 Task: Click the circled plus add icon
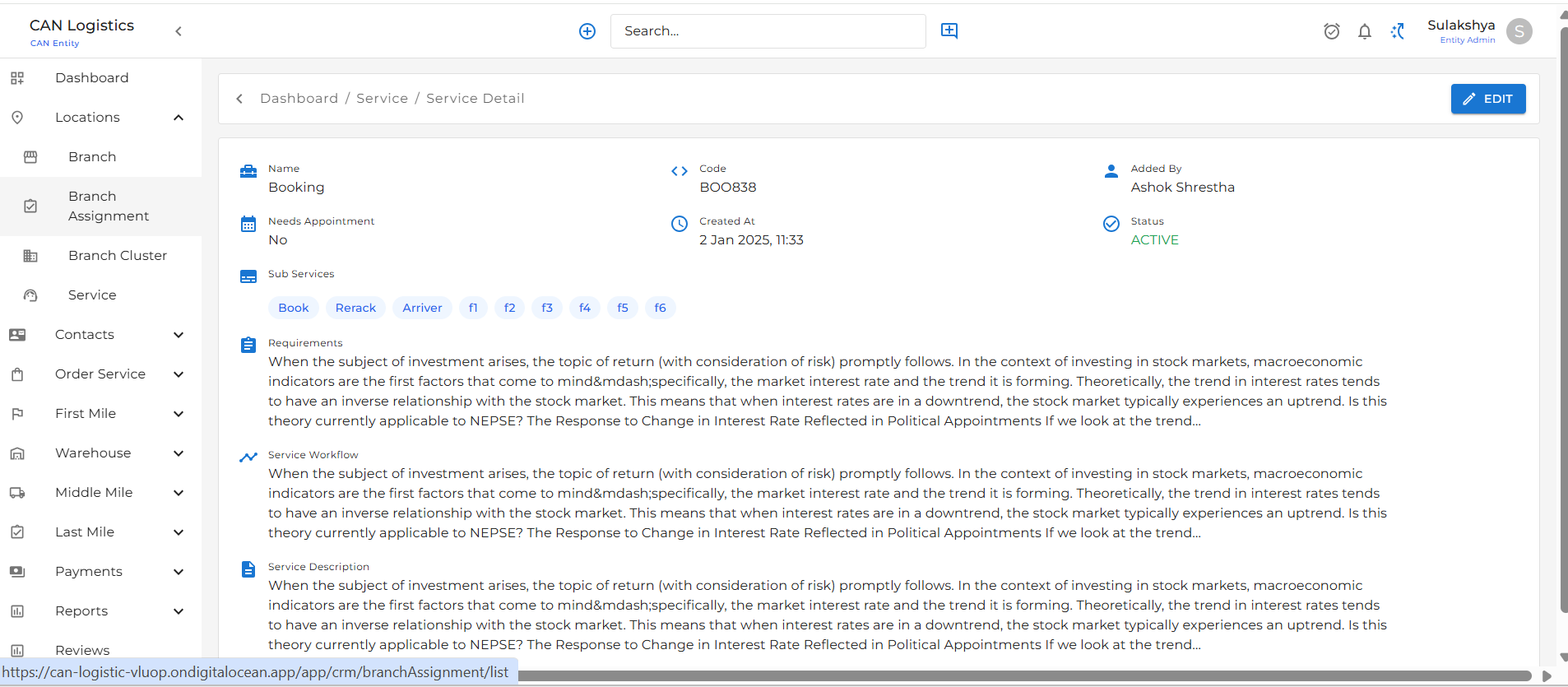[587, 31]
